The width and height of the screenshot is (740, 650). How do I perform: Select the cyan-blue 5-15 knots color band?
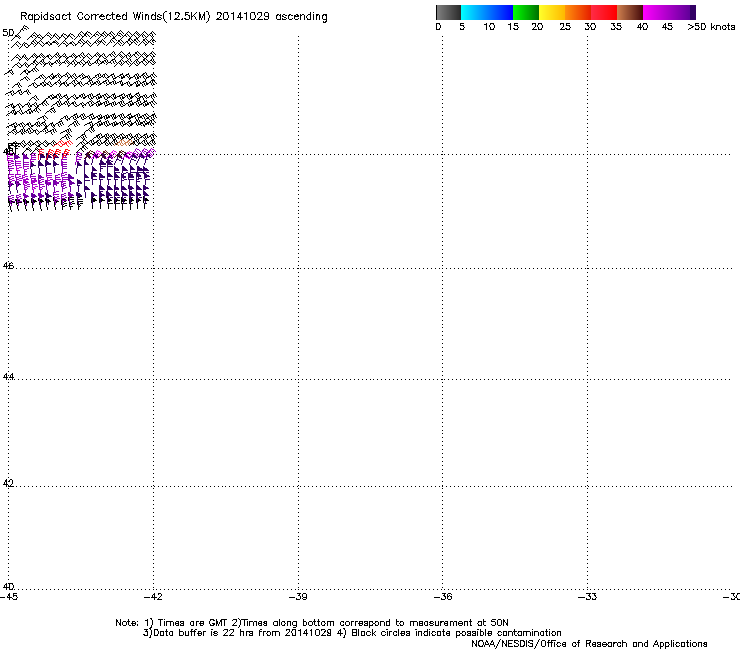[487, 12]
